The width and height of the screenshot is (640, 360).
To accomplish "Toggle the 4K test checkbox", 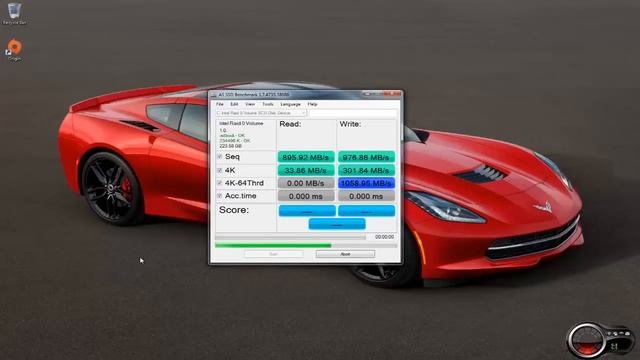I will [x=220, y=170].
